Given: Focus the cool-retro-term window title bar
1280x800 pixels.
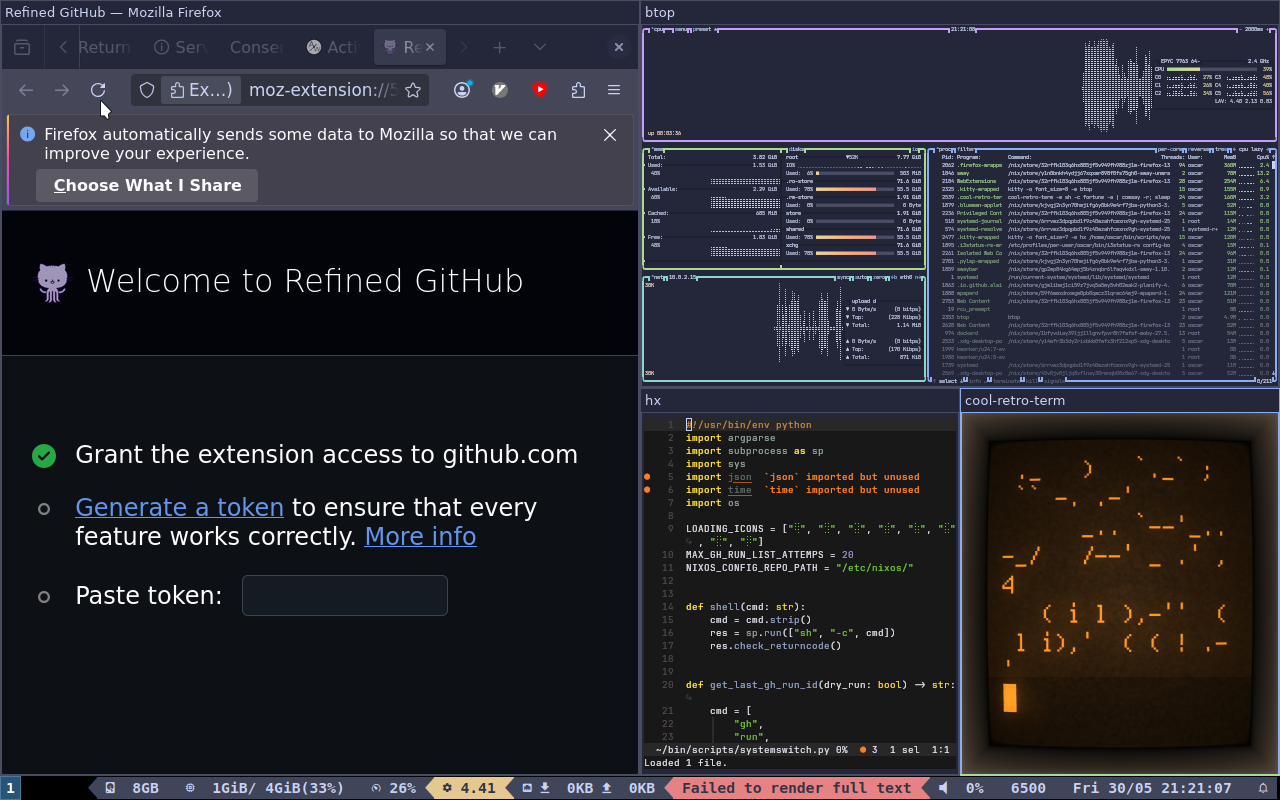Looking at the screenshot, I should point(1119,400).
